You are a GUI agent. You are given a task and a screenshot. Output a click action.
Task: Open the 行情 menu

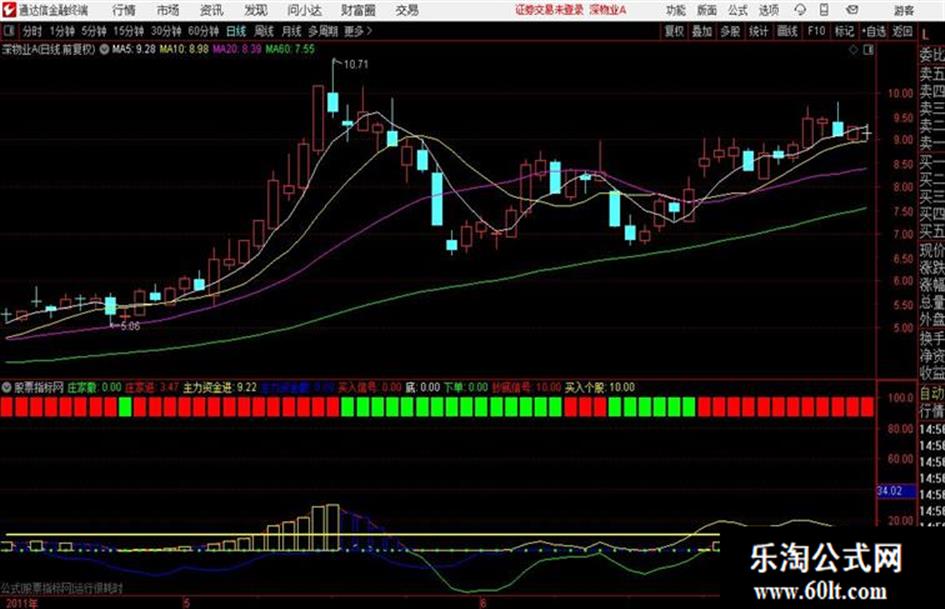(x=124, y=10)
